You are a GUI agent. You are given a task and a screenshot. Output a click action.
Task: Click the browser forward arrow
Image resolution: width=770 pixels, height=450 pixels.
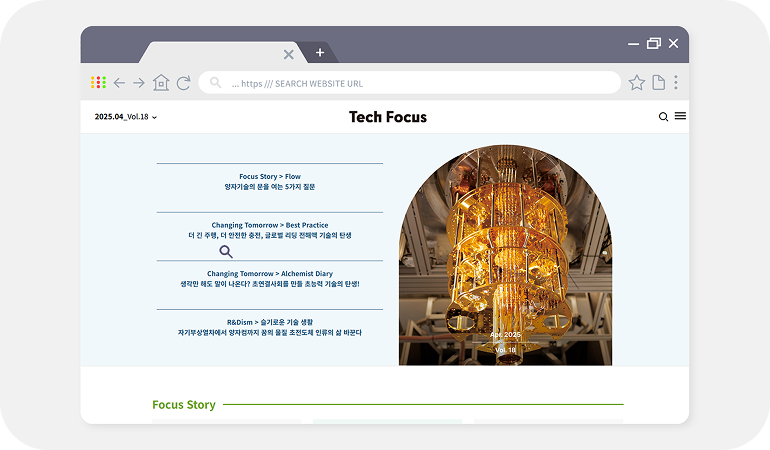(139, 83)
